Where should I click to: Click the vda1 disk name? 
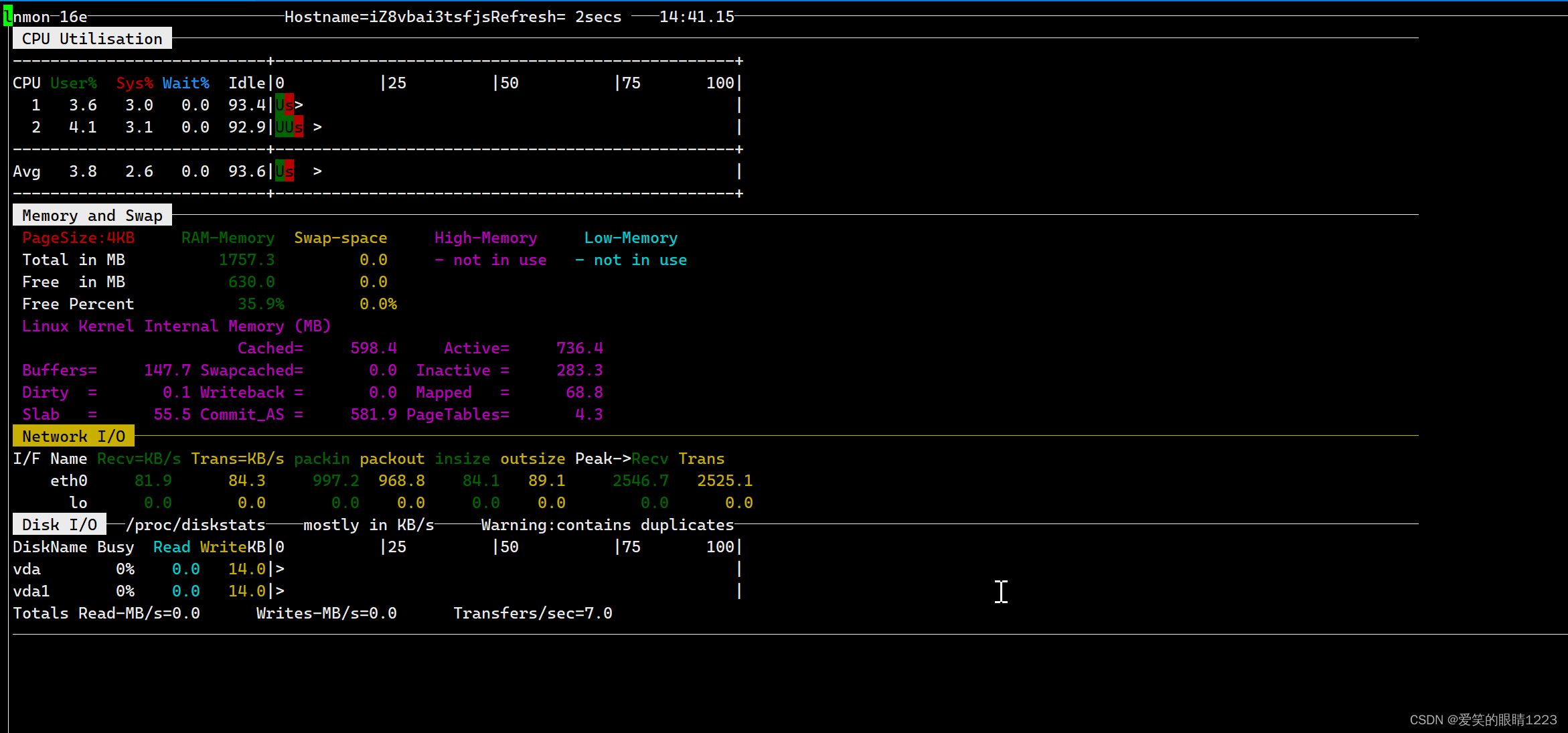point(31,591)
